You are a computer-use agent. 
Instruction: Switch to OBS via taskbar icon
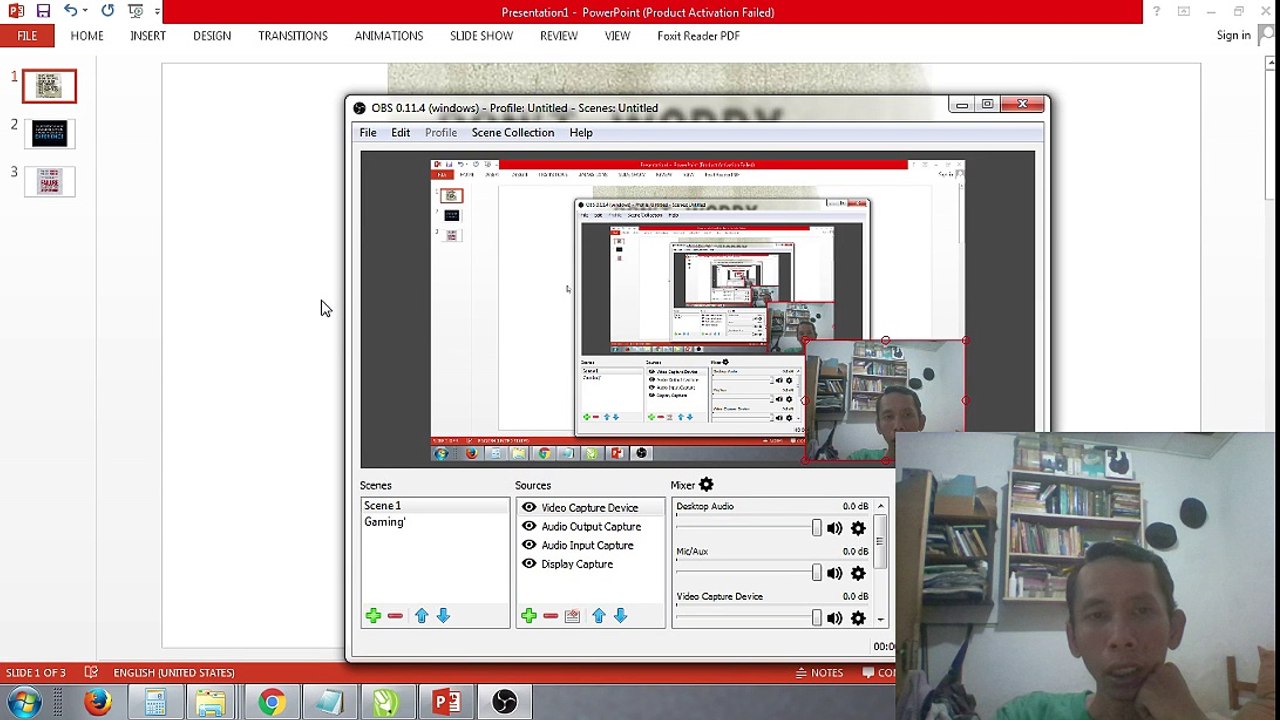(504, 703)
